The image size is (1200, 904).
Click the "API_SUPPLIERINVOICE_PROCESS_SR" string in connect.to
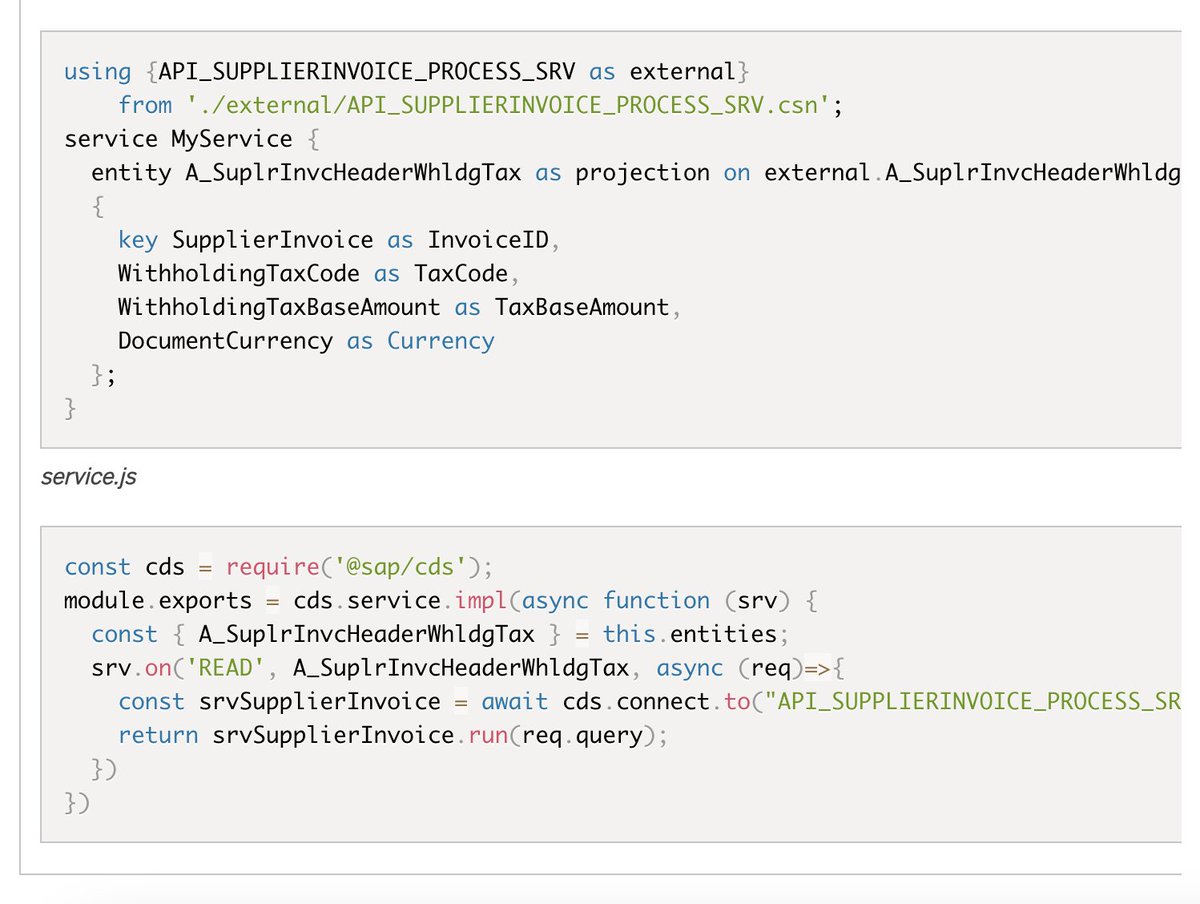pyautogui.click(x=972, y=702)
